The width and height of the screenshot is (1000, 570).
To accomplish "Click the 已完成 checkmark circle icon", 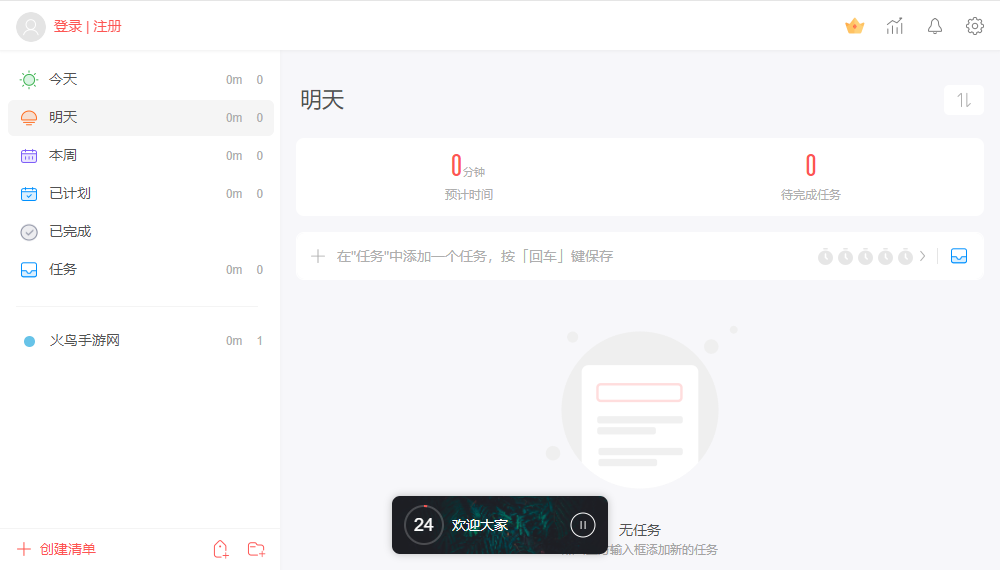I will pyautogui.click(x=29, y=232).
